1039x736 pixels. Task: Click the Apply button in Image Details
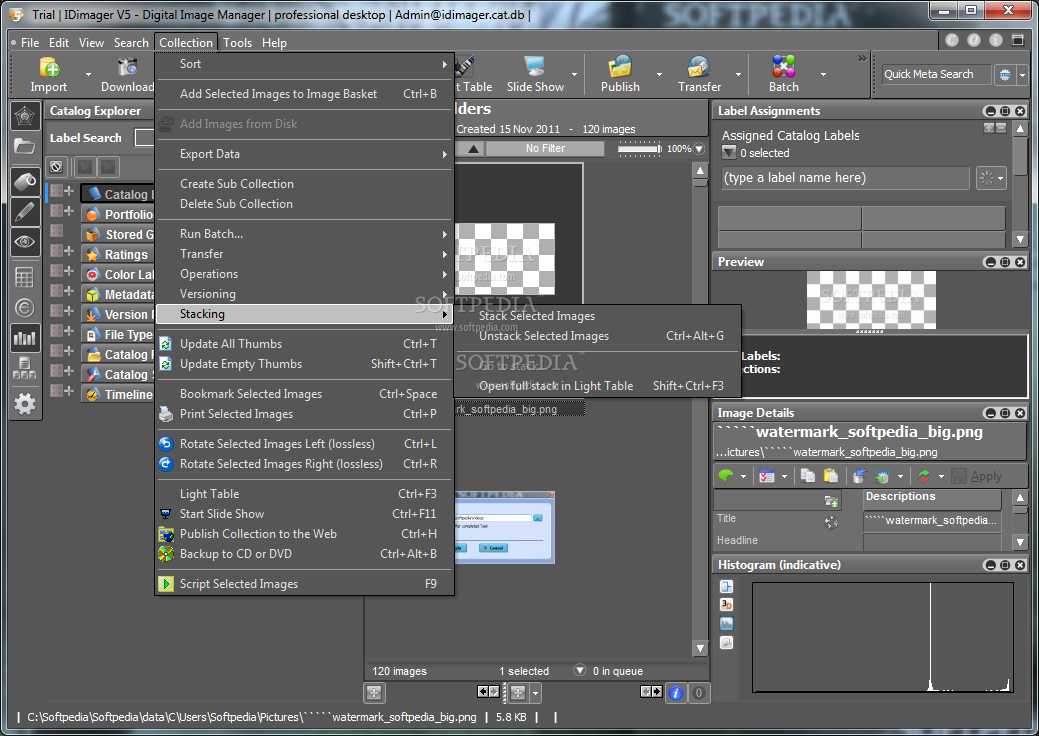coord(977,476)
